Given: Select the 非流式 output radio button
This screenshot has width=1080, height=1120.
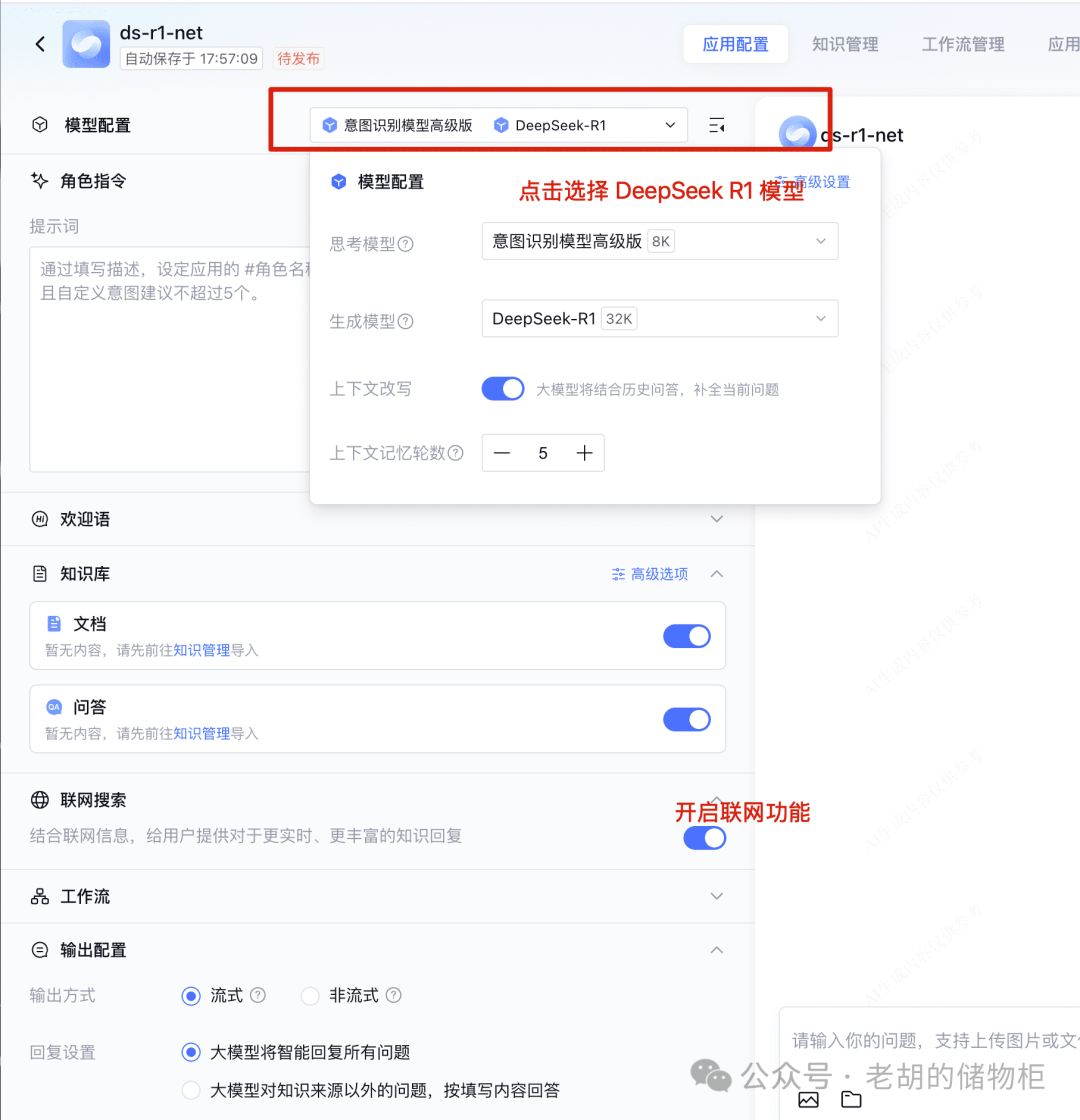Looking at the screenshot, I should (310, 996).
